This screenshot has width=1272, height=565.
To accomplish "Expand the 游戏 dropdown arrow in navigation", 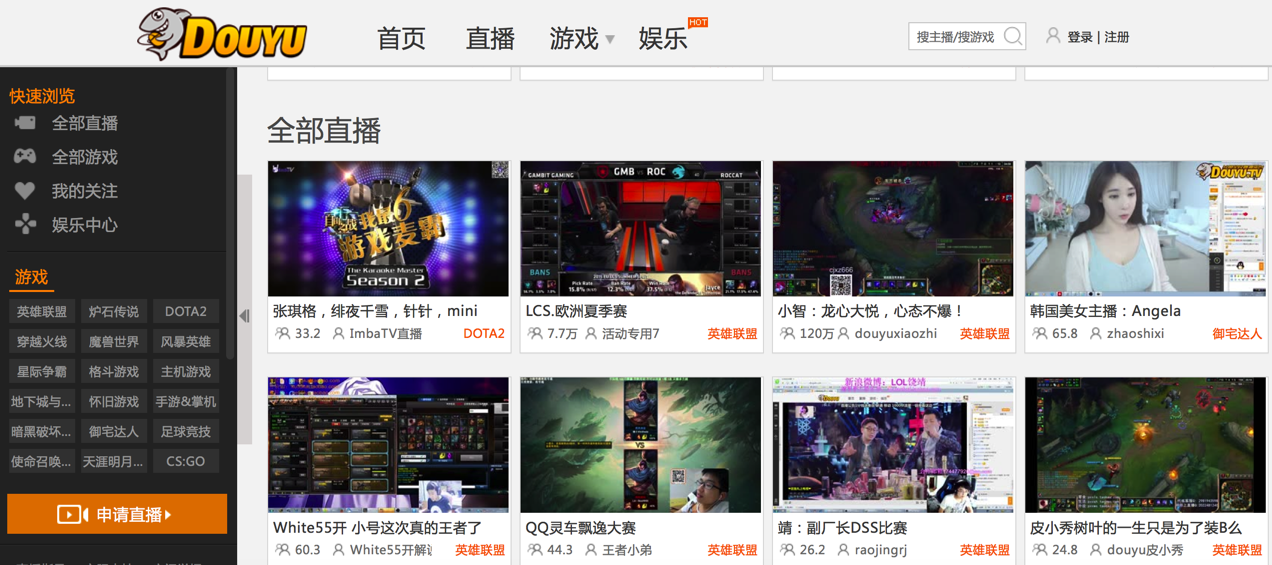I will pos(610,40).
